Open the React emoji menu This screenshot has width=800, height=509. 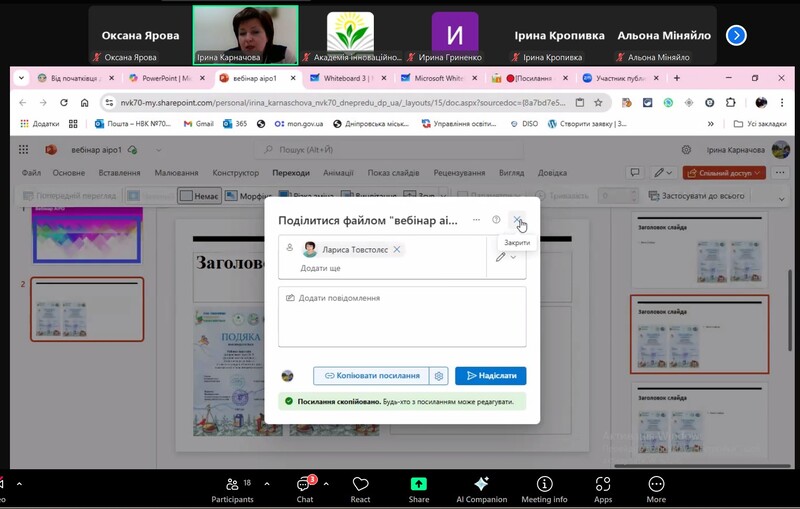tap(360, 490)
